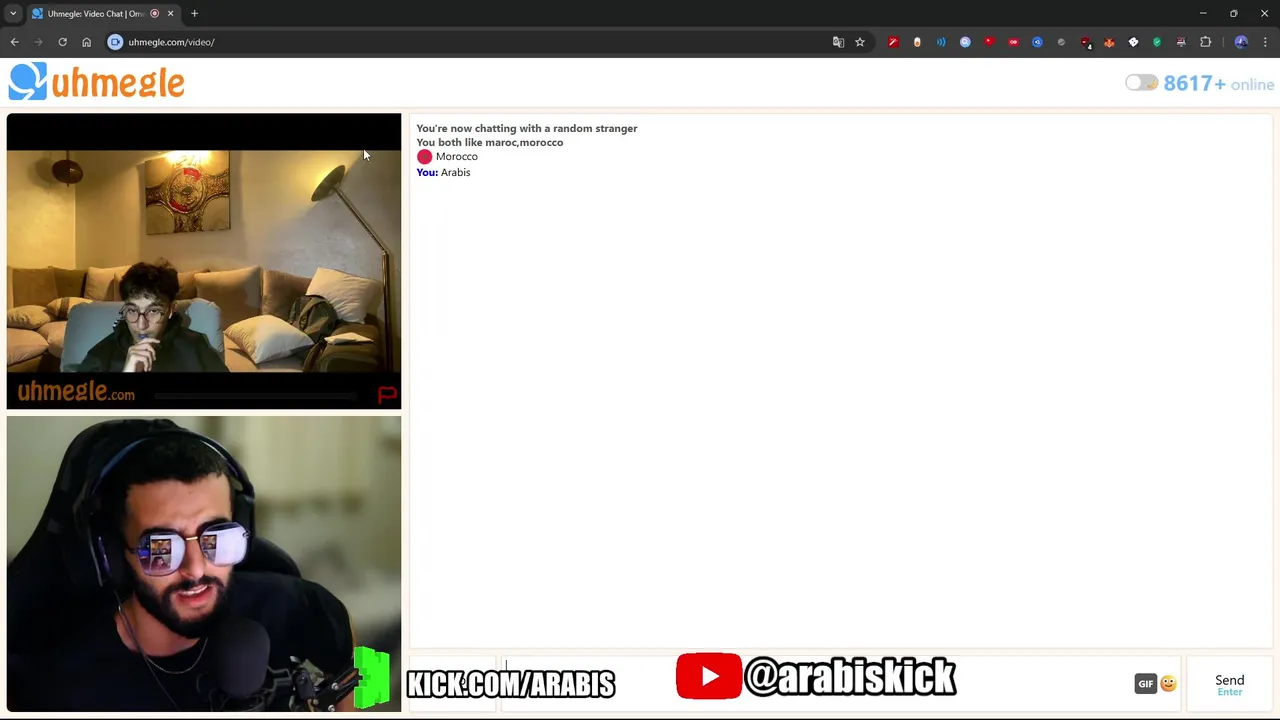Screen dimensions: 1280x720
Task: Click the green shield extension icon
Action: point(1157,42)
